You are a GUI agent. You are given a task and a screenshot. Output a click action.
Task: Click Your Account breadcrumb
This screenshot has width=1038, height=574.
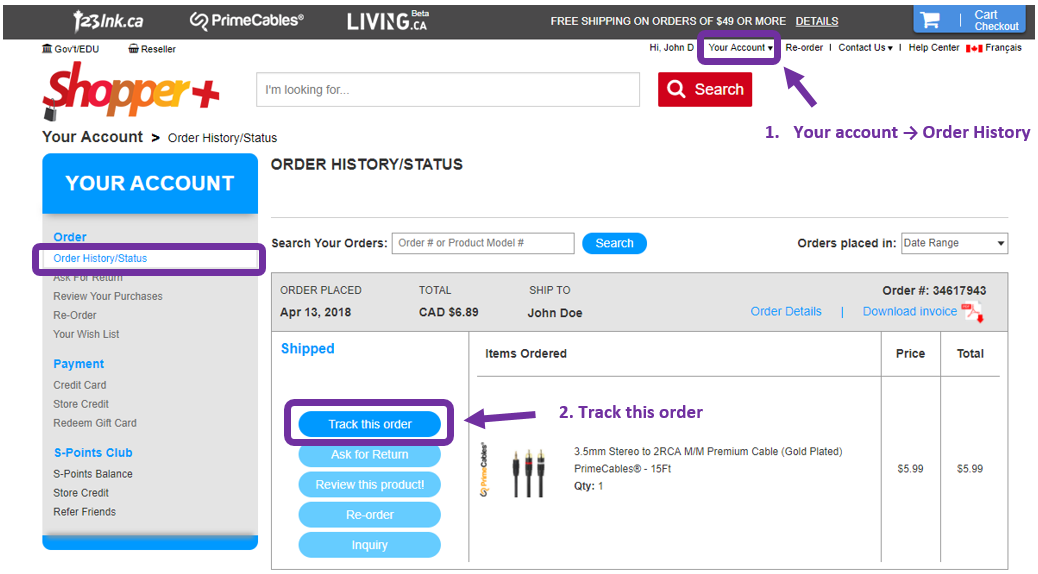pyautogui.click(x=92, y=137)
